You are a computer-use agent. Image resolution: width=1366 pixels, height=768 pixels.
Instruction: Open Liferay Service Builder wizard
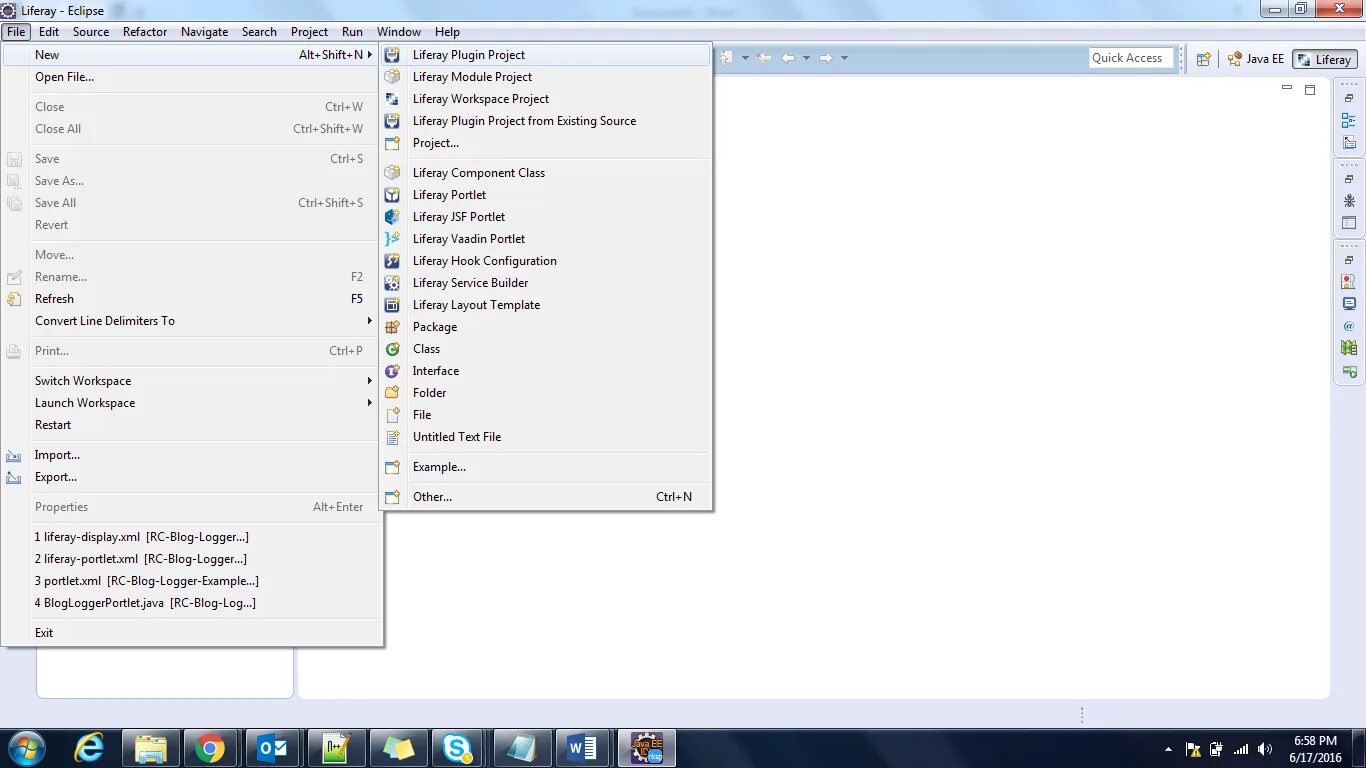545,283
